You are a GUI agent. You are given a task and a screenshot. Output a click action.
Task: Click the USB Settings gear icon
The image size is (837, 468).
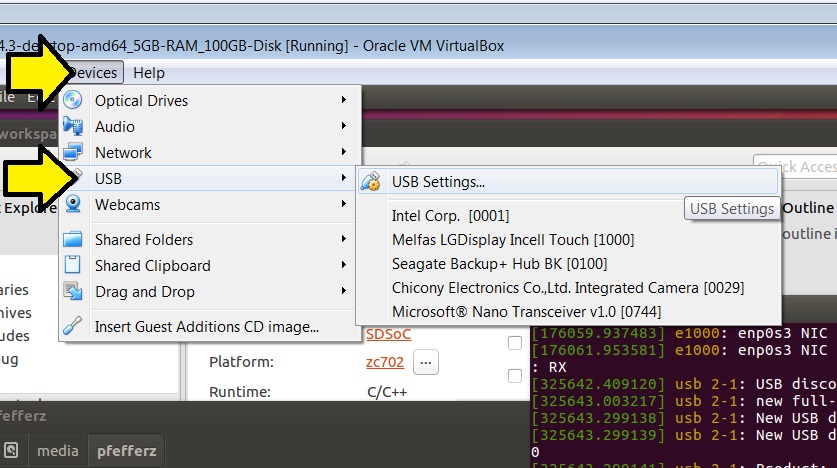370,181
